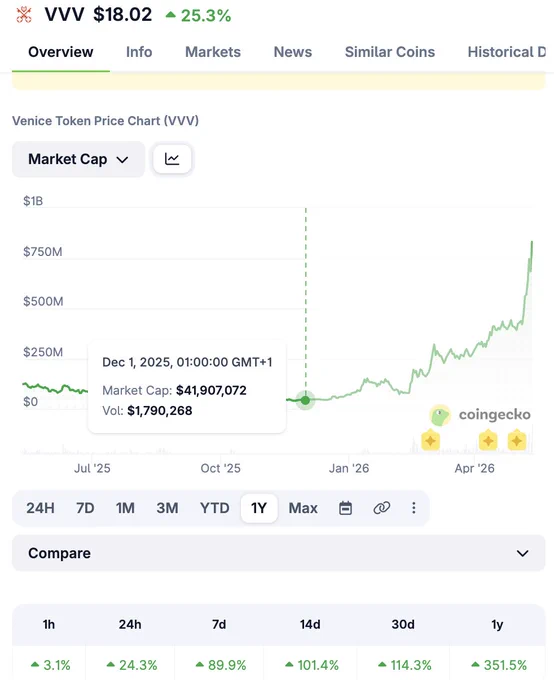Screen dimensions: 554x680
Task: Click the CoinGecko gecko logo watermark
Action: 440,415
